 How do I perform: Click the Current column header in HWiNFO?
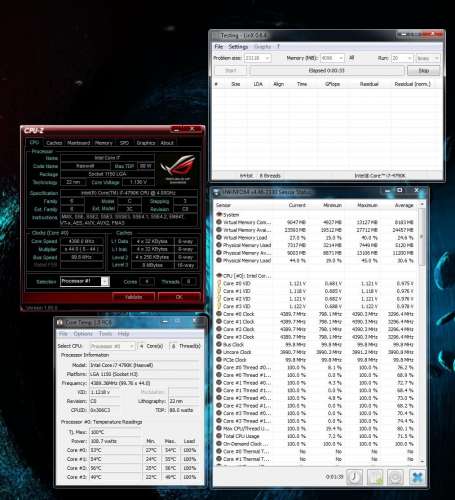pos(297,205)
